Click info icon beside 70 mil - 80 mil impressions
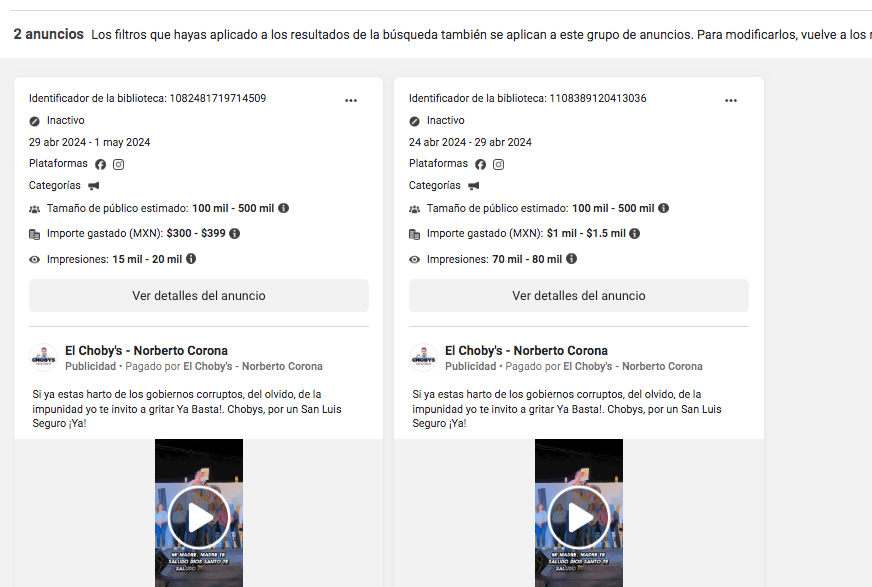Viewport: 872px width, 587px height. tap(571, 258)
